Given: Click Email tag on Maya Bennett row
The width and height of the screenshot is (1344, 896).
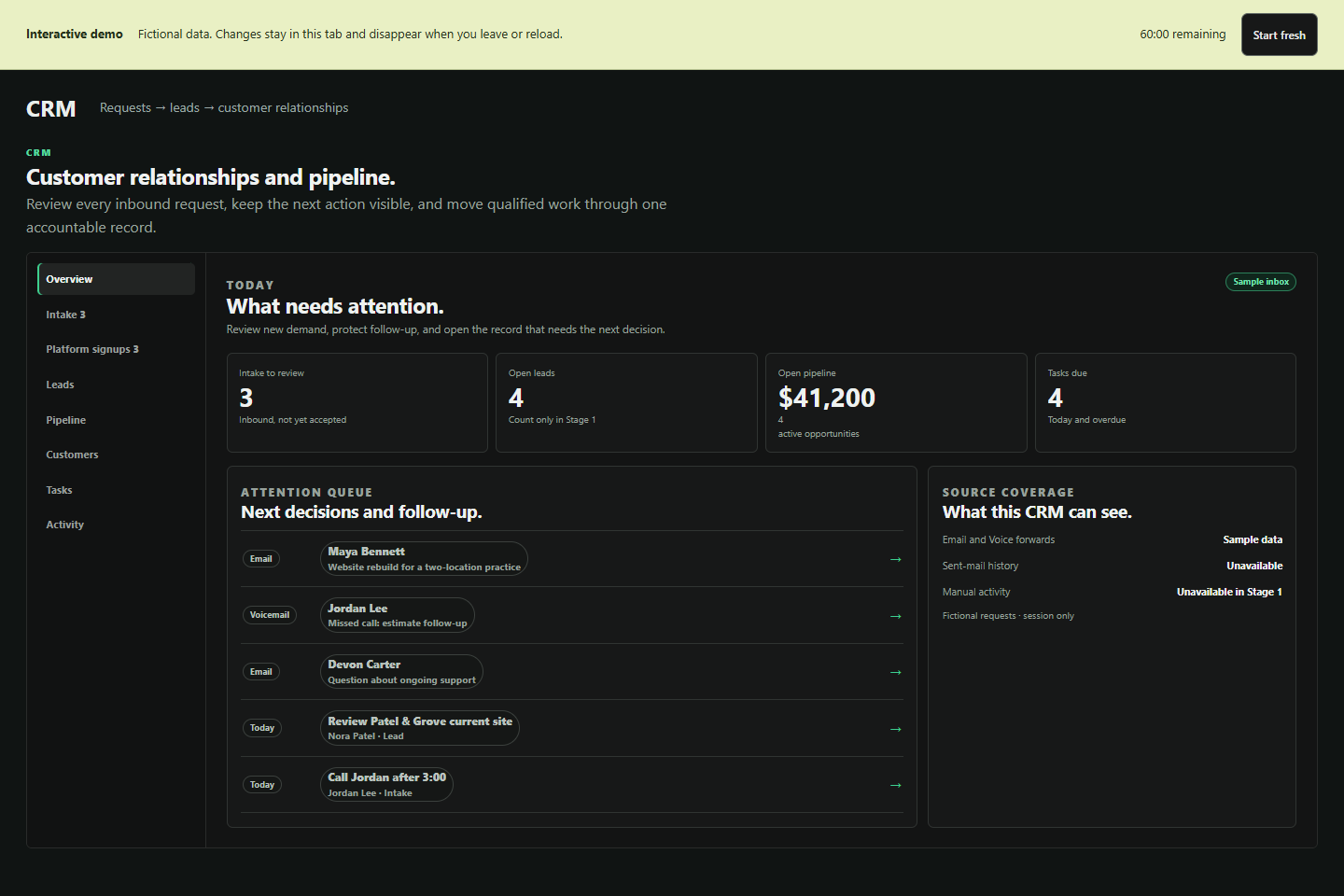Looking at the screenshot, I should 261,559.
